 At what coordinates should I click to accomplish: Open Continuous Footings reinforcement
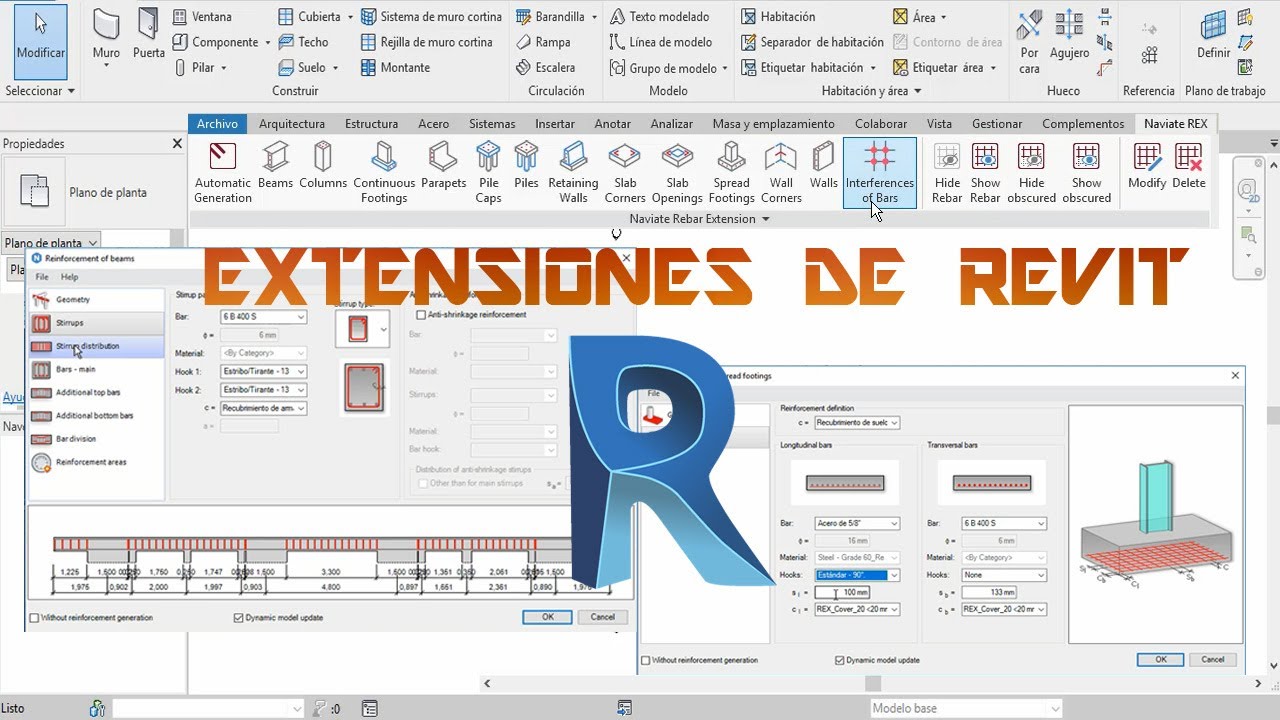(384, 172)
